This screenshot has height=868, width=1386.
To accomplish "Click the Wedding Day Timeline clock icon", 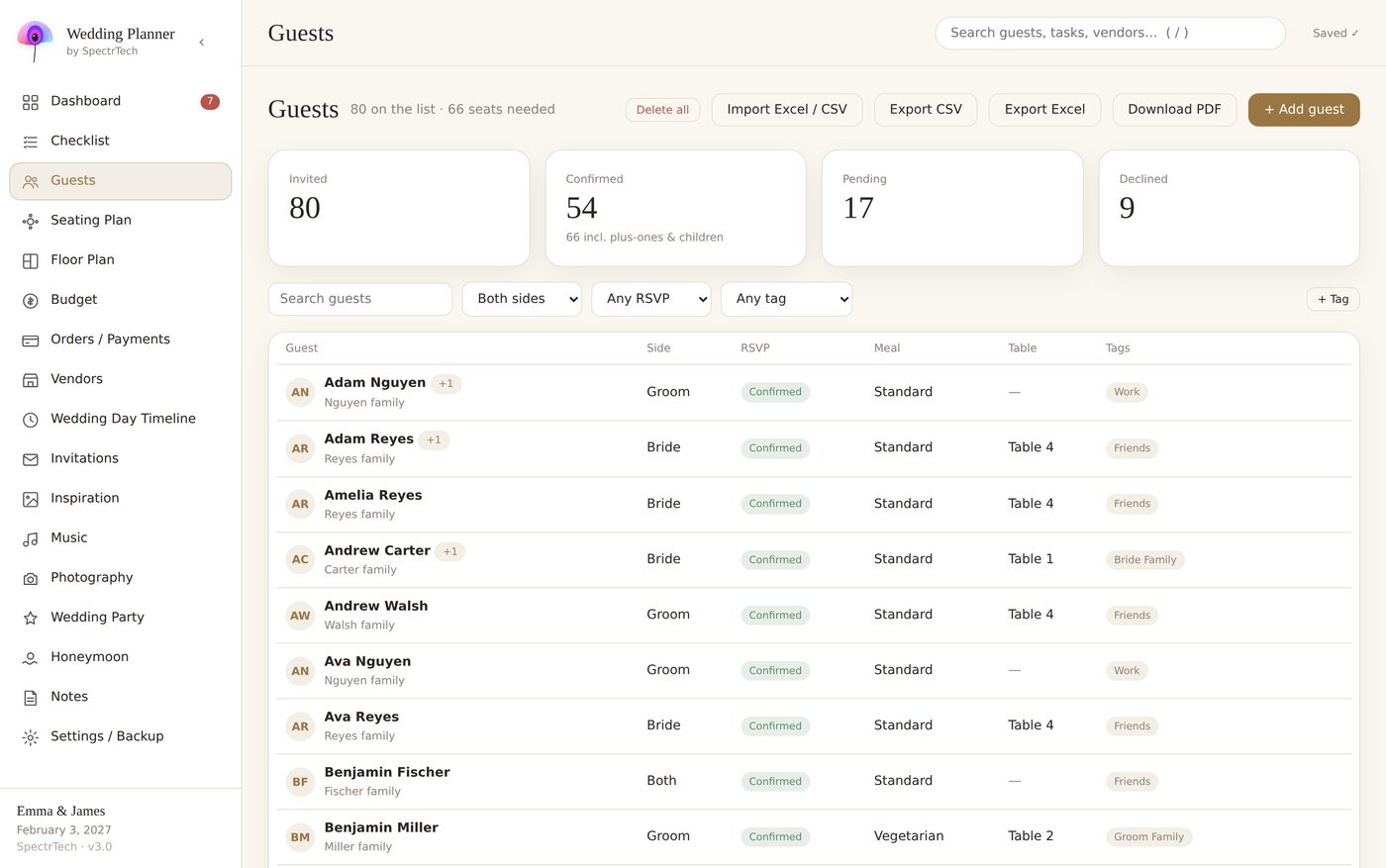I will [x=31, y=420].
